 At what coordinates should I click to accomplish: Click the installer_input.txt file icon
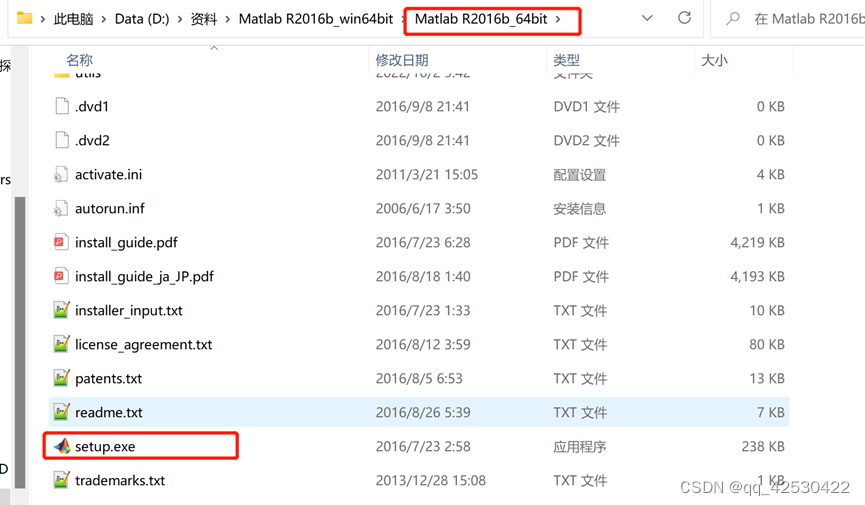[61, 310]
